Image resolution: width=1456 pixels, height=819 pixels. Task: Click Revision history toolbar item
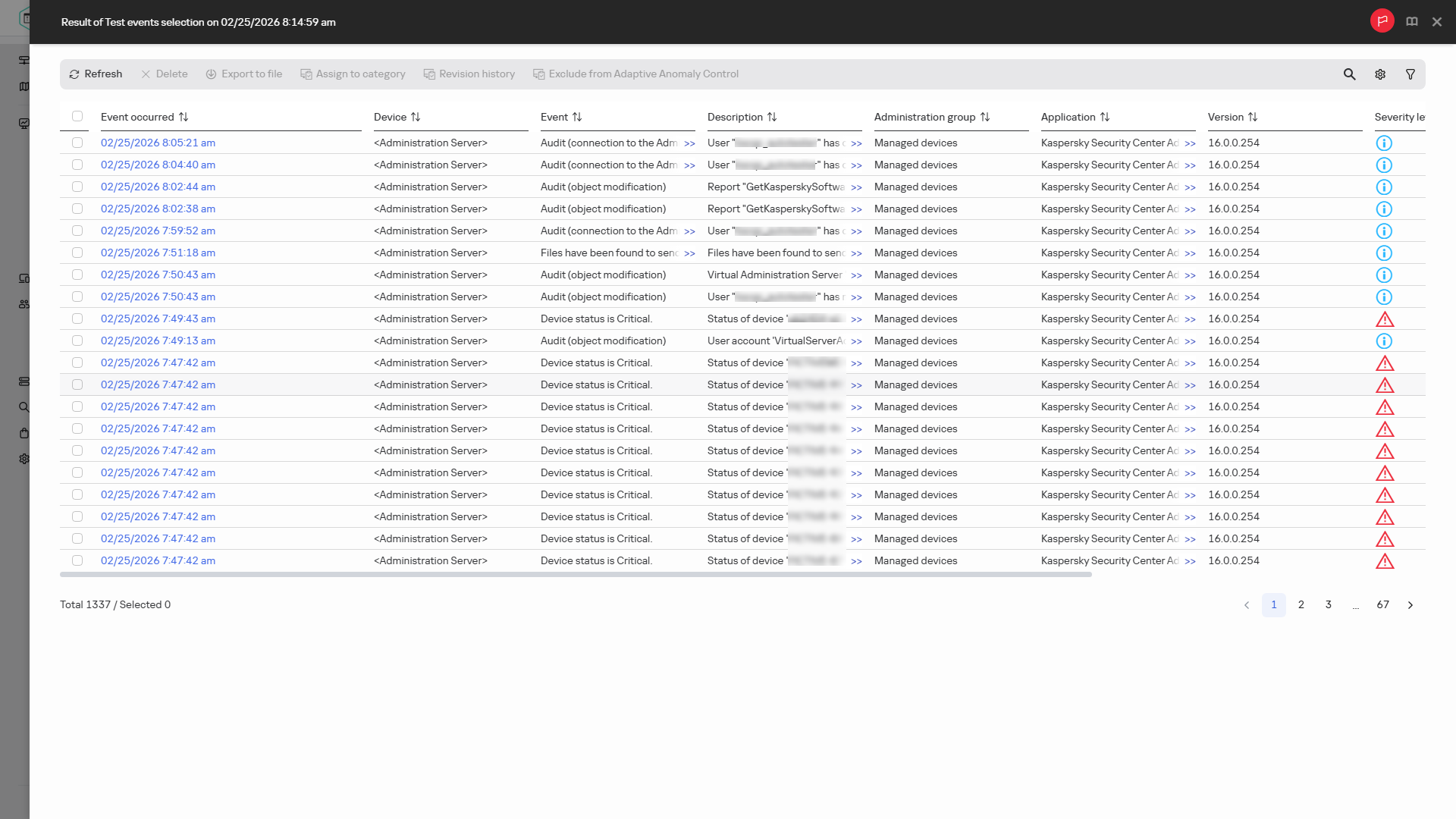point(469,74)
